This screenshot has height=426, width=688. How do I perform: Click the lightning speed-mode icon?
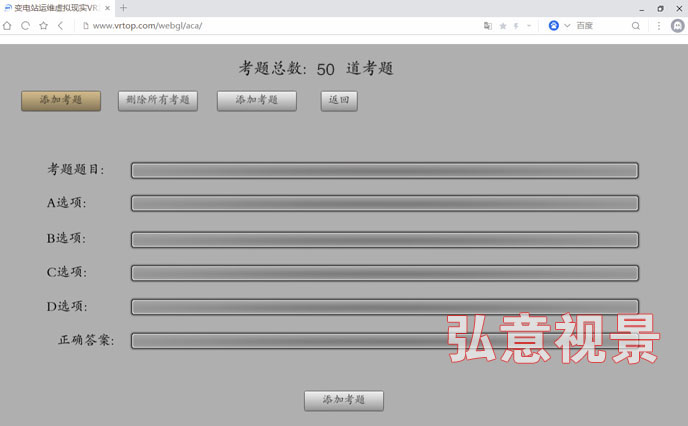(516, 26)
